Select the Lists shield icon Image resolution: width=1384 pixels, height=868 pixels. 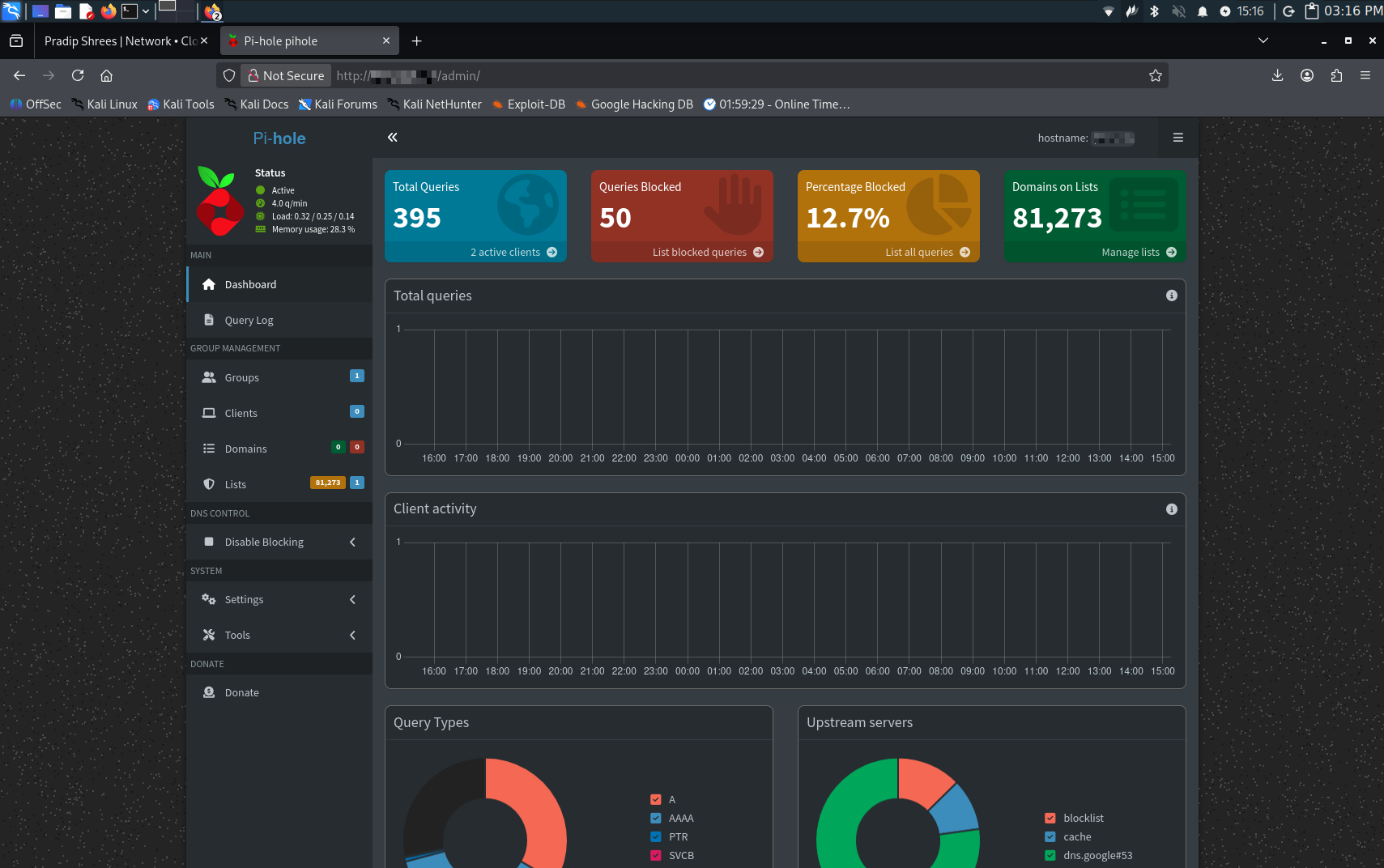point(210,484)
